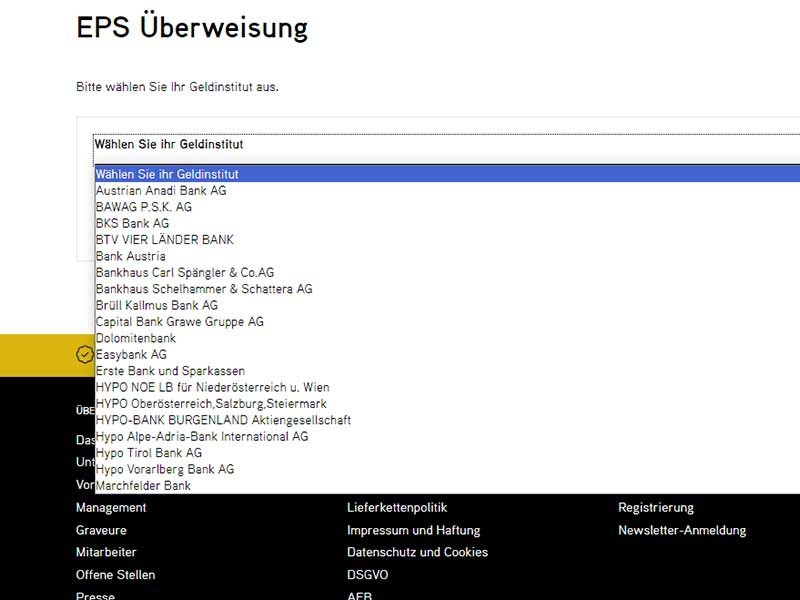Select Dolomitenbank option
Image resolution: width=800 pixels, height=600 pixels.
[x=447, y=338]
